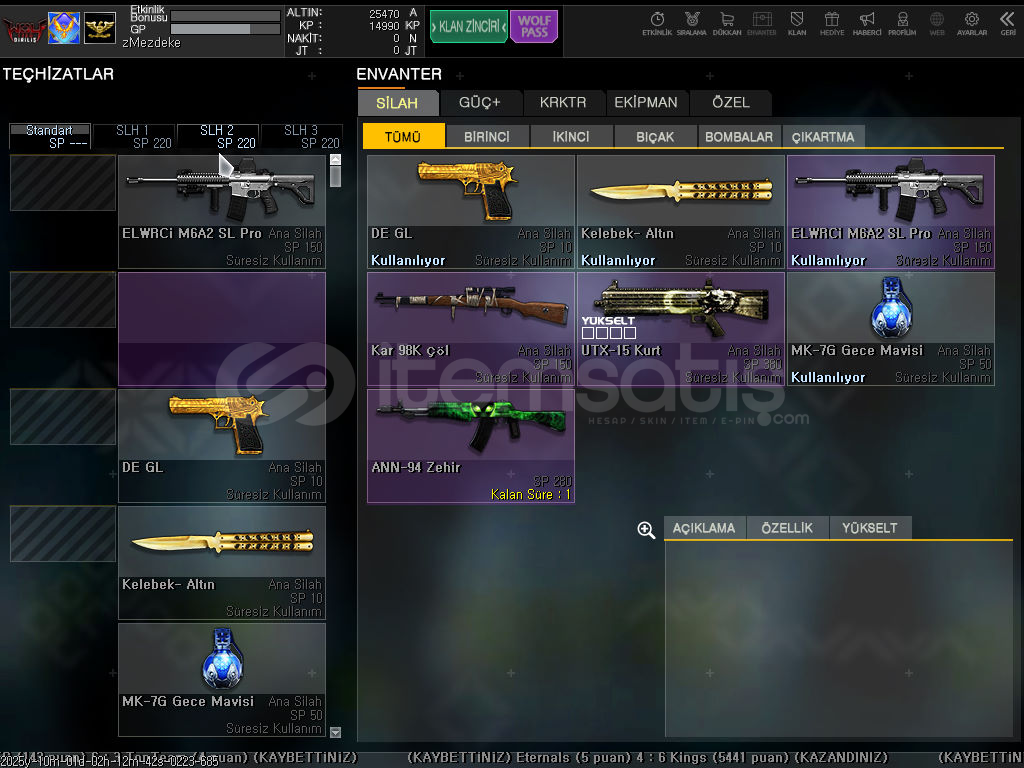Go back with Geri arrow

tap(1007, 23)
